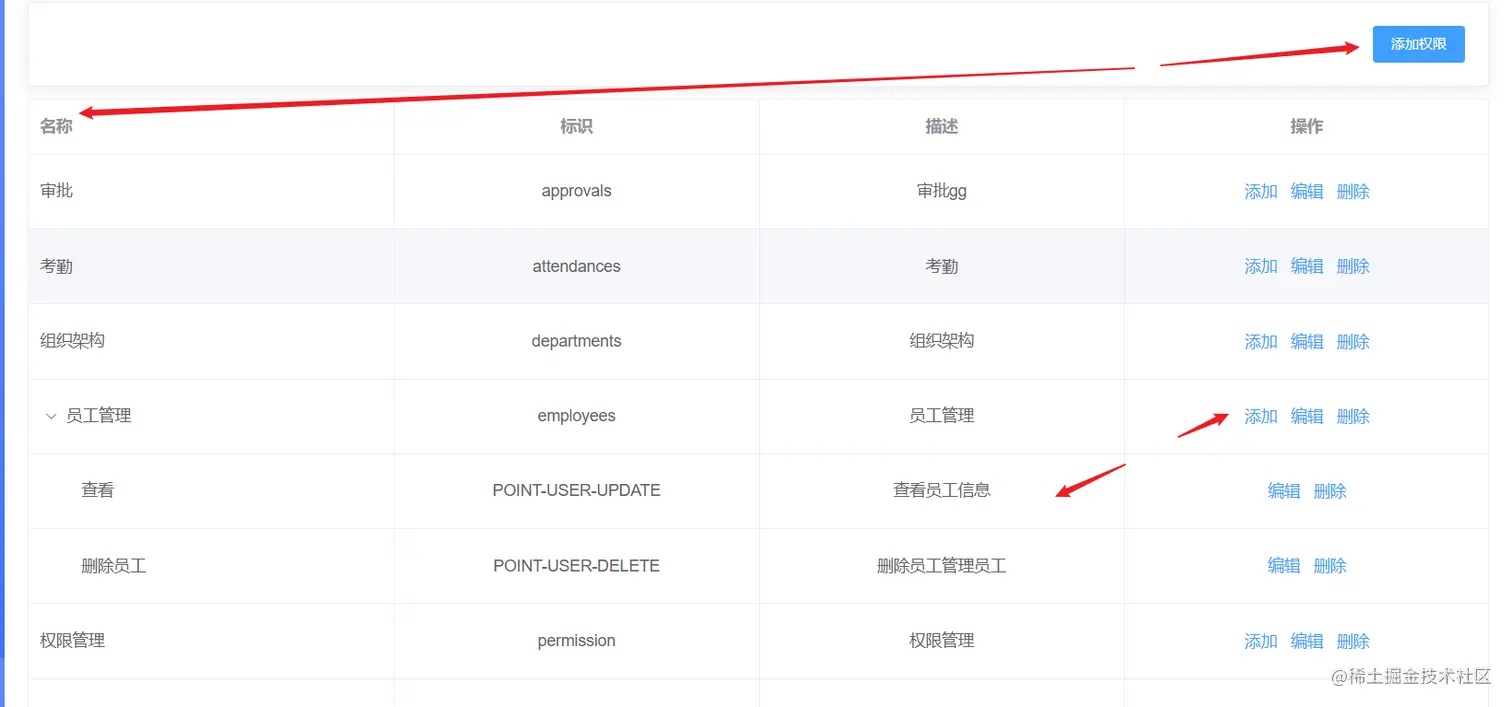This screenshot has width=1512, height=707.
Task: Click the permission identifier cell
Action: click(x=576, y=641)
